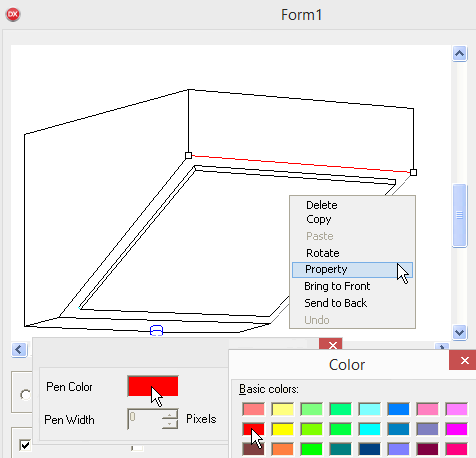
Task: Click the Pen Width input field
Action: click(x=145, y=419)
